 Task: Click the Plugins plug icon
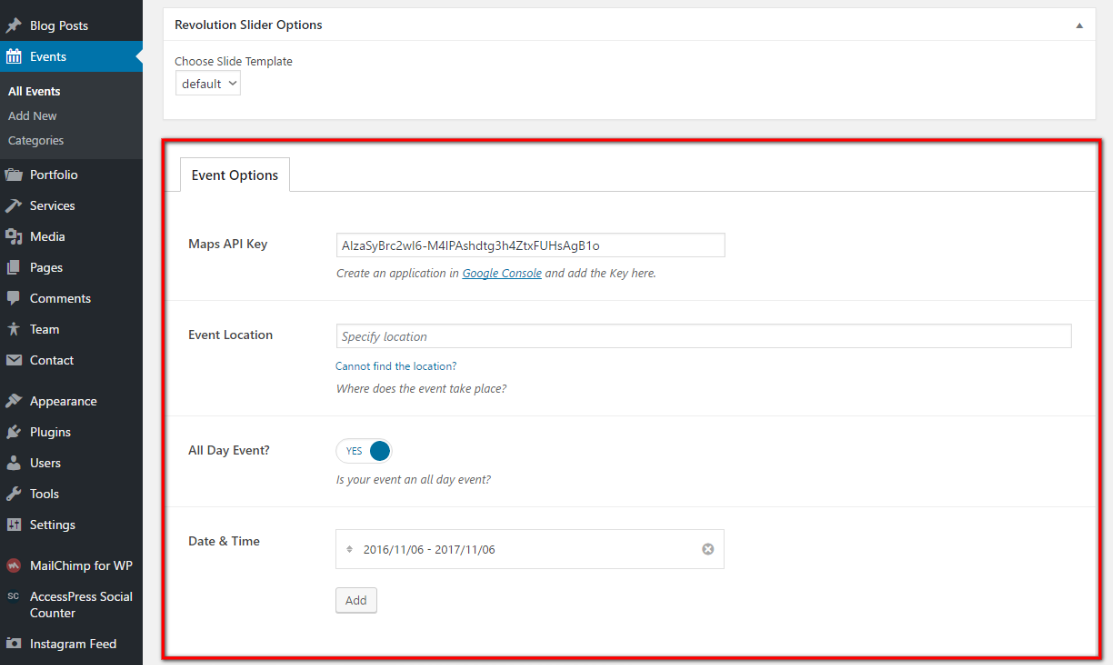tap(14, 433)
